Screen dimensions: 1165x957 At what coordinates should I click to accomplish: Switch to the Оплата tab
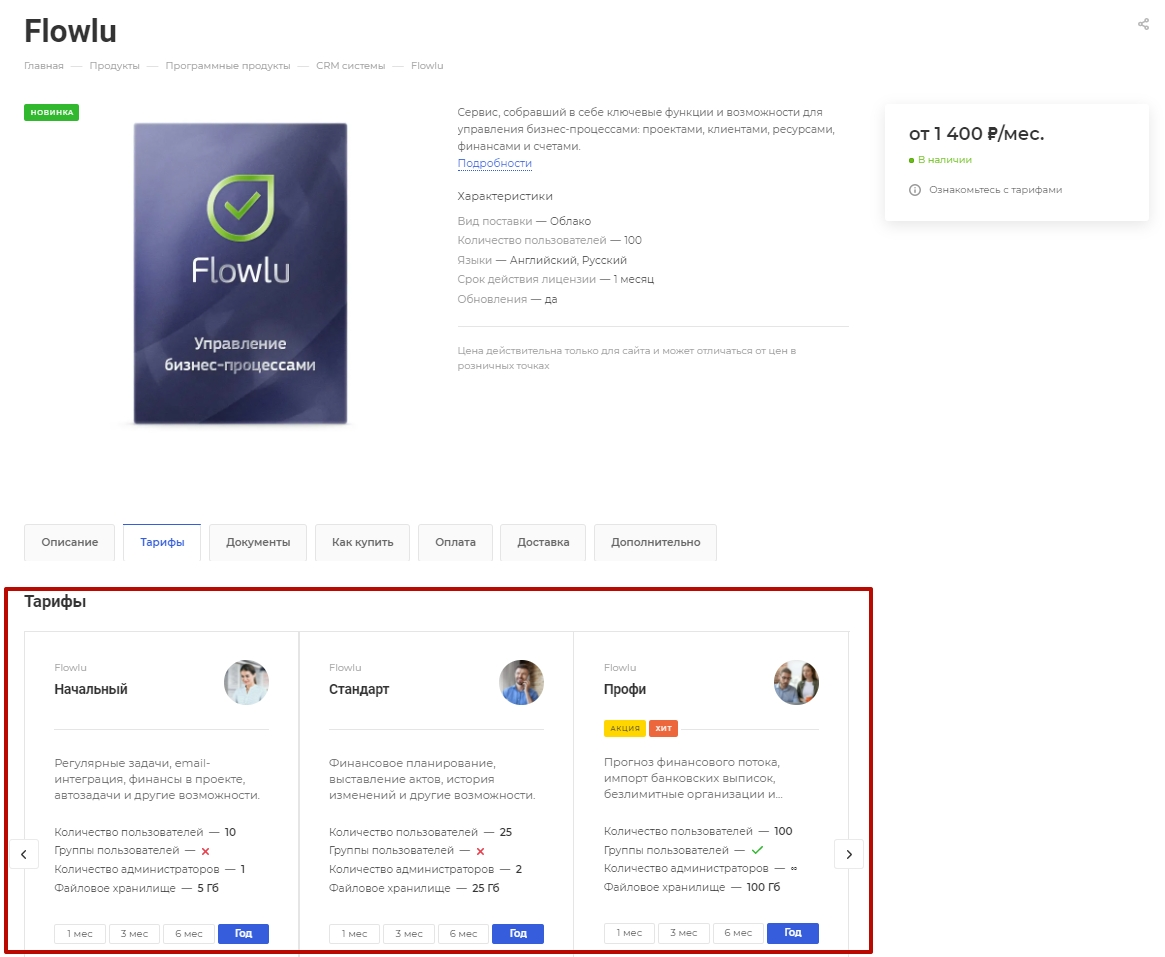(x=455, y=542)
